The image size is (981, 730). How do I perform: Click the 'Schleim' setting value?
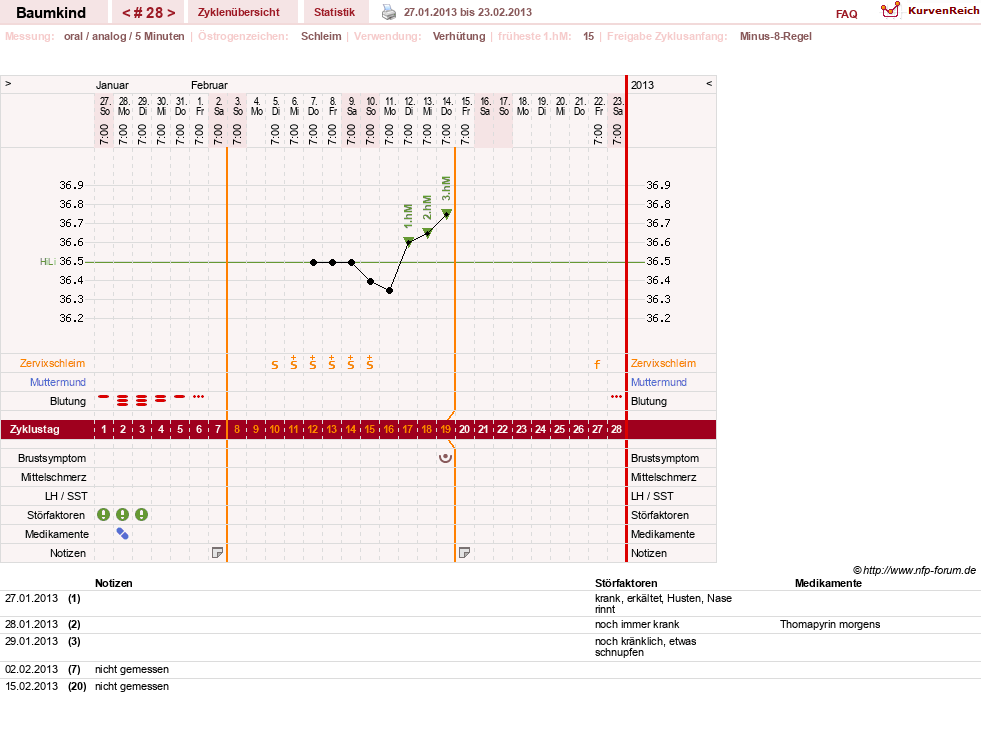coord(321,36)
